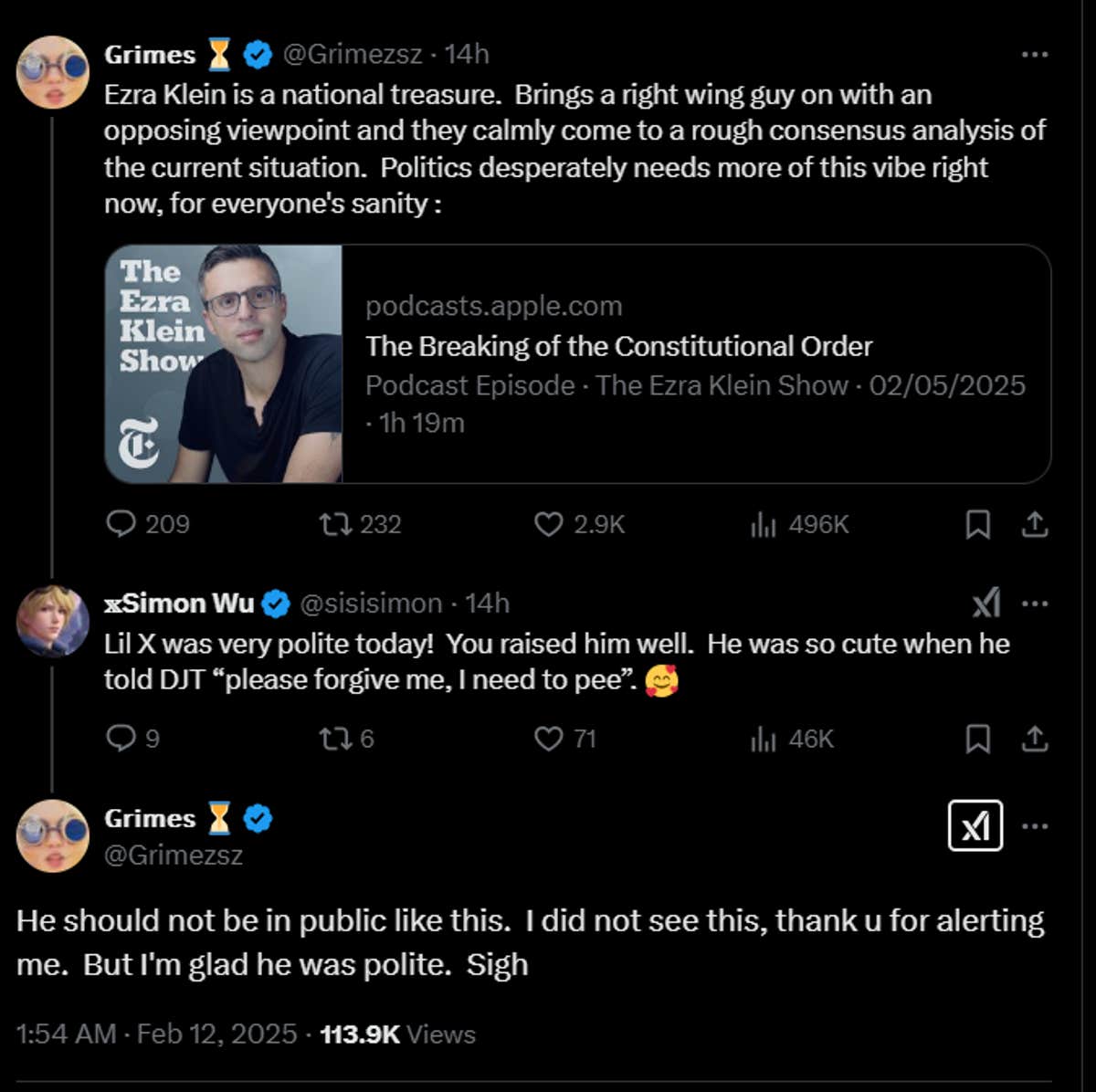Click the Ezra Klein Show podcast thumbnail
Viewport: 1096px width, 1092px height.
(225, 363)
